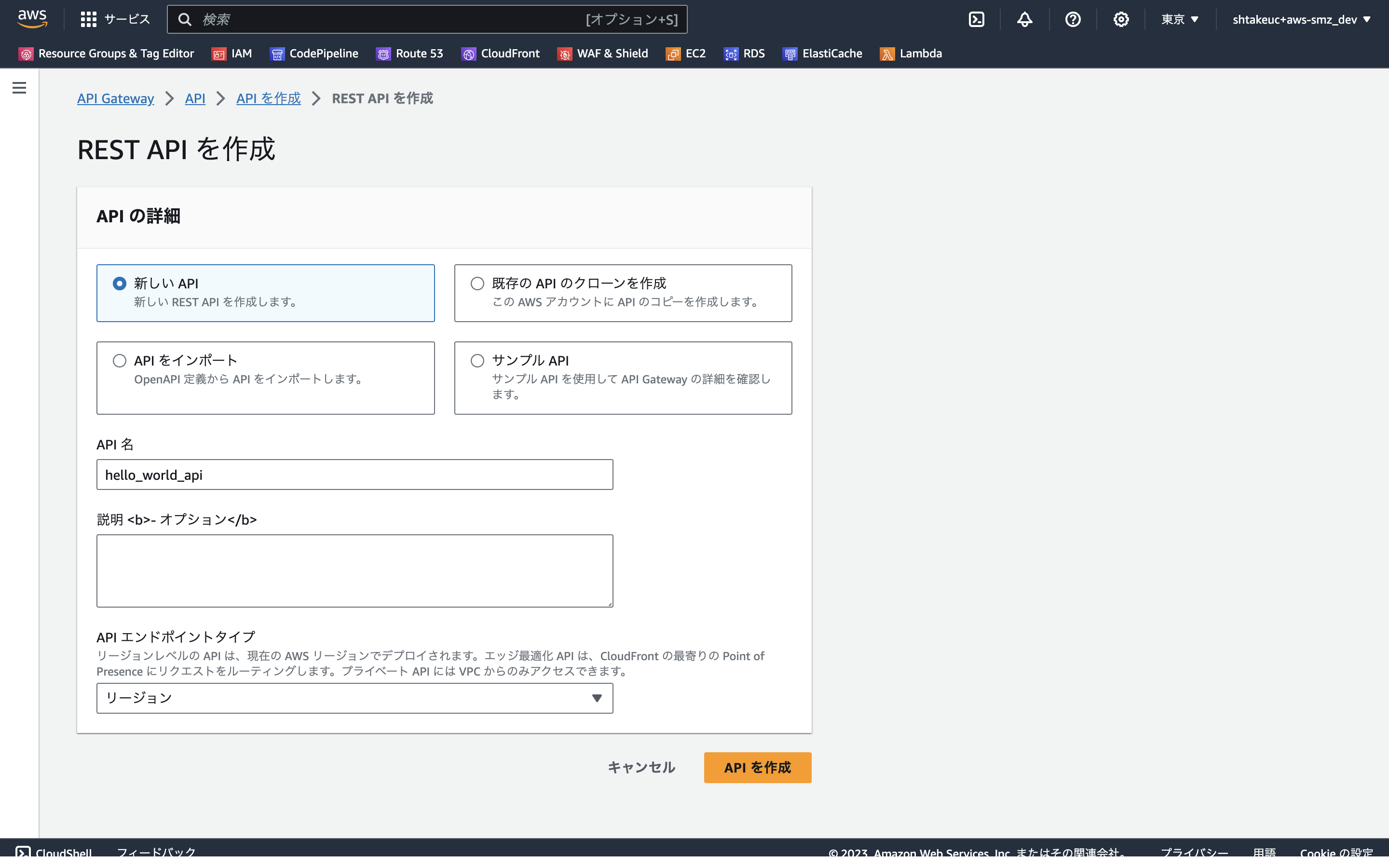
Task: Select the 新しい API radio option
Action: tap(120, 283)
